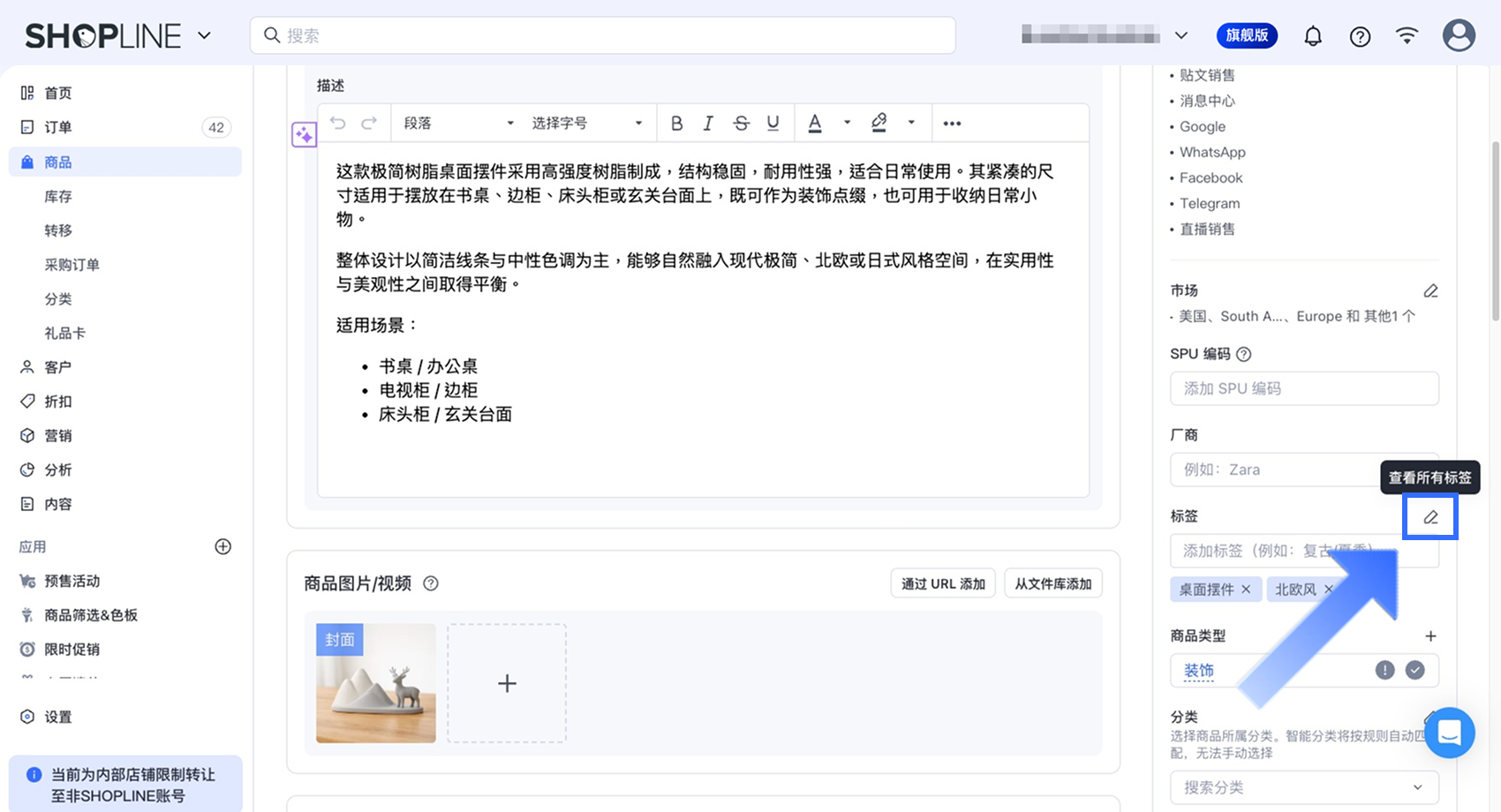The width and height of the screenshot is (1501, 812).
Task: Focus the top 搜索 search field
Action: pyautogui.click(x=603, y=35)
